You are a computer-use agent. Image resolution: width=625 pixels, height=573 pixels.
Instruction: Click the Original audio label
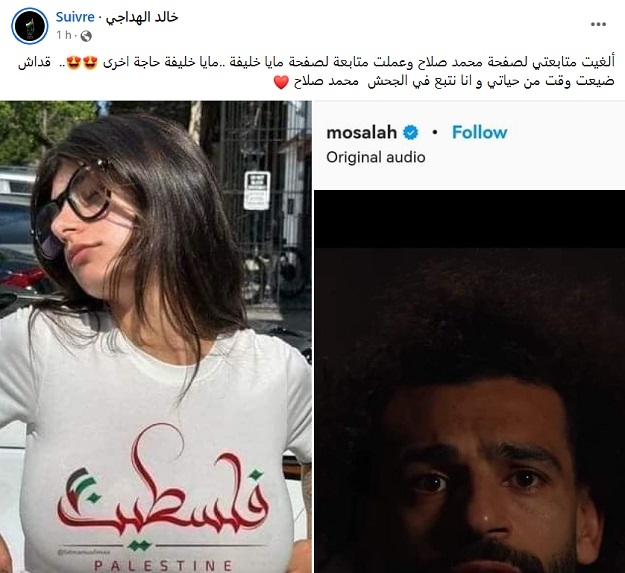pyautogui.click(x=375, y=157)
